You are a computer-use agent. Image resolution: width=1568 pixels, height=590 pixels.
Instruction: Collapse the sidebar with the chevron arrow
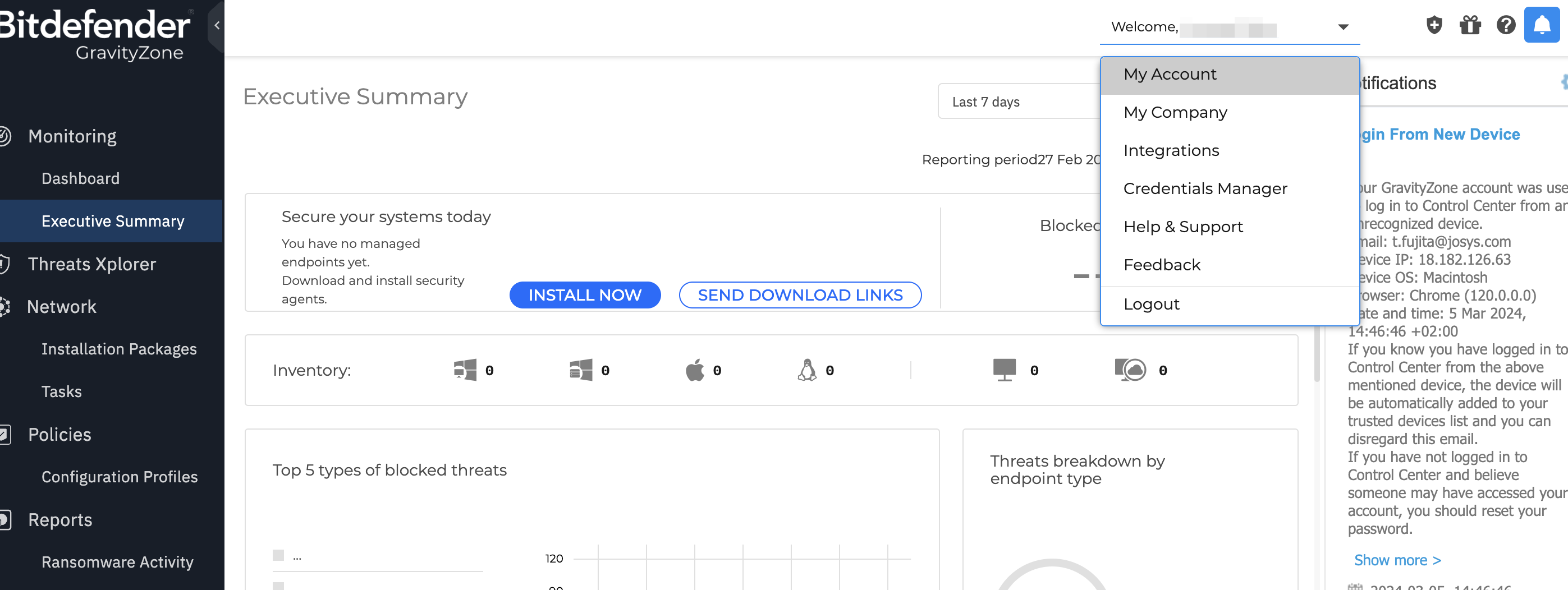[x=217, y=25]
